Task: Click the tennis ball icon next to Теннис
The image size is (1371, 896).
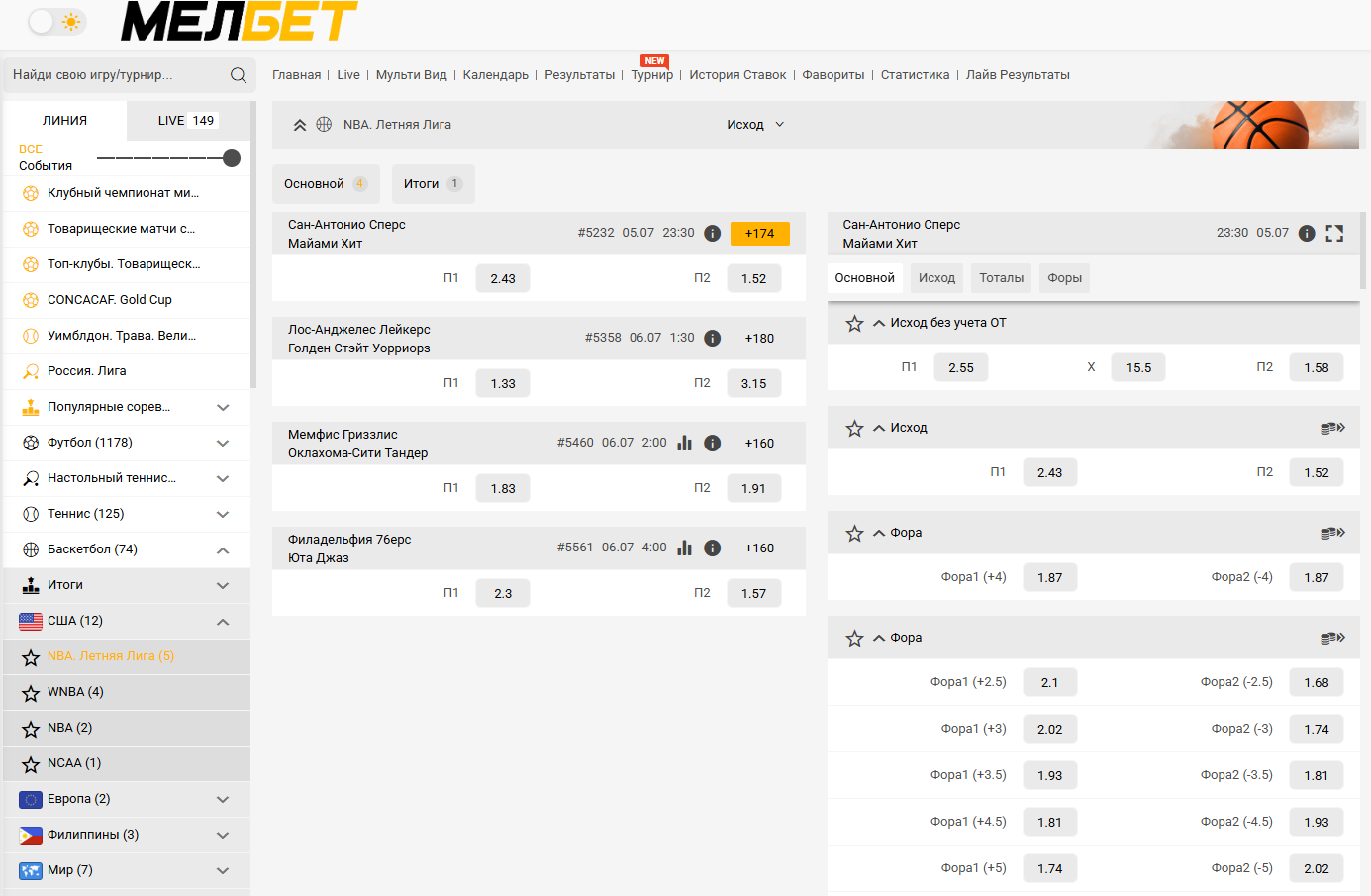Action: (x=31, y=514)
